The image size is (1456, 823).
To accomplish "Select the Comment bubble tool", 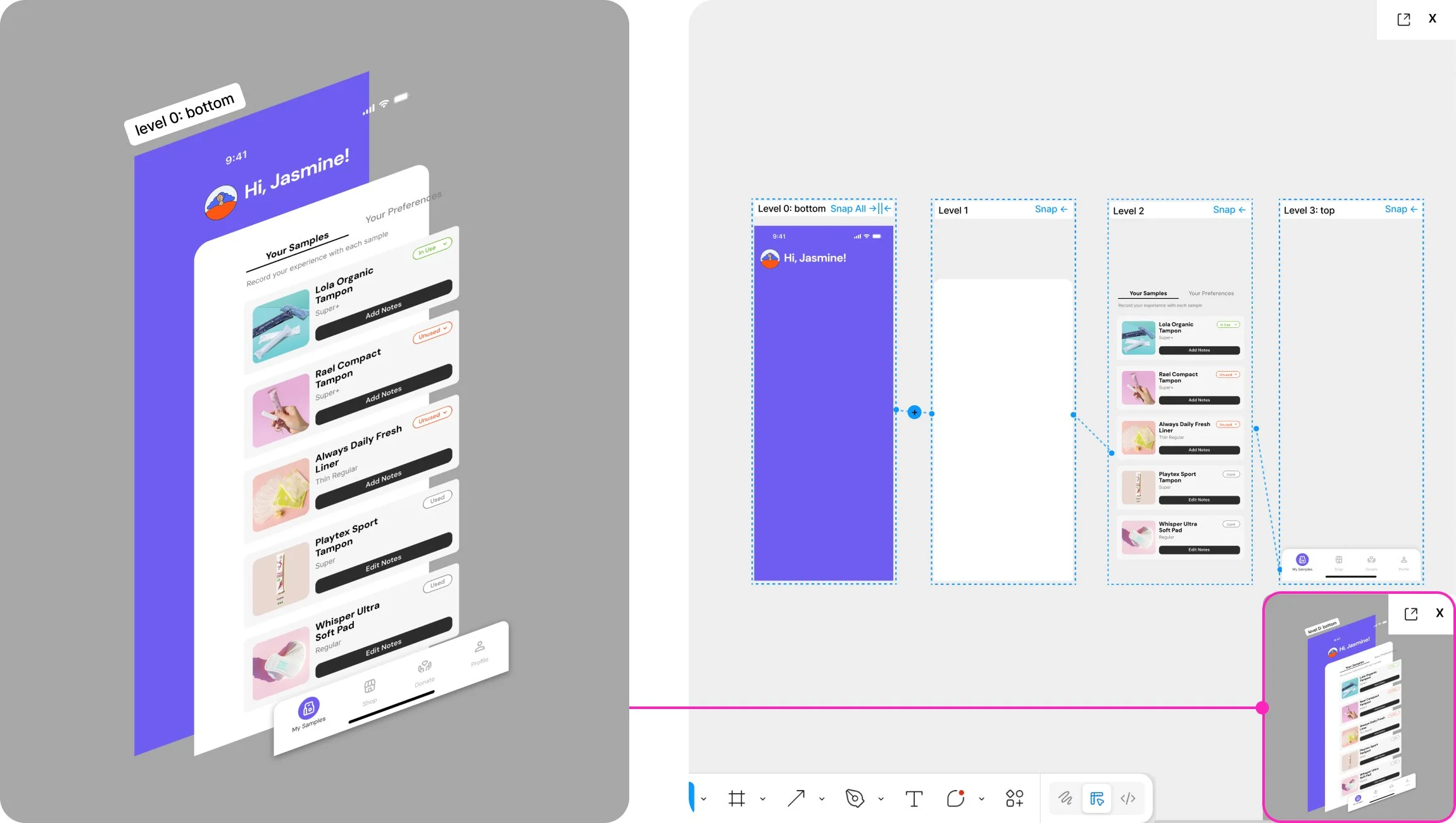I will pyautogui.click(x=955, y=798).
